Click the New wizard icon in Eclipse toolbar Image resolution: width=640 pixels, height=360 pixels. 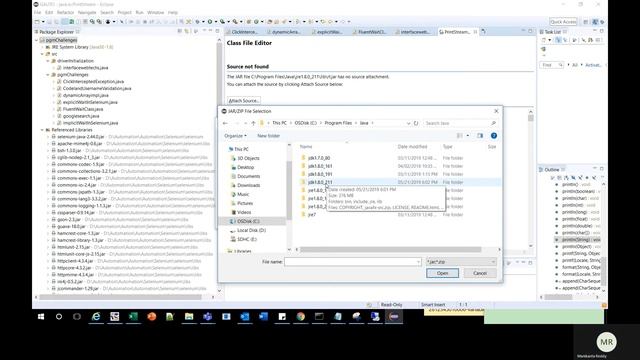(38, 22)
